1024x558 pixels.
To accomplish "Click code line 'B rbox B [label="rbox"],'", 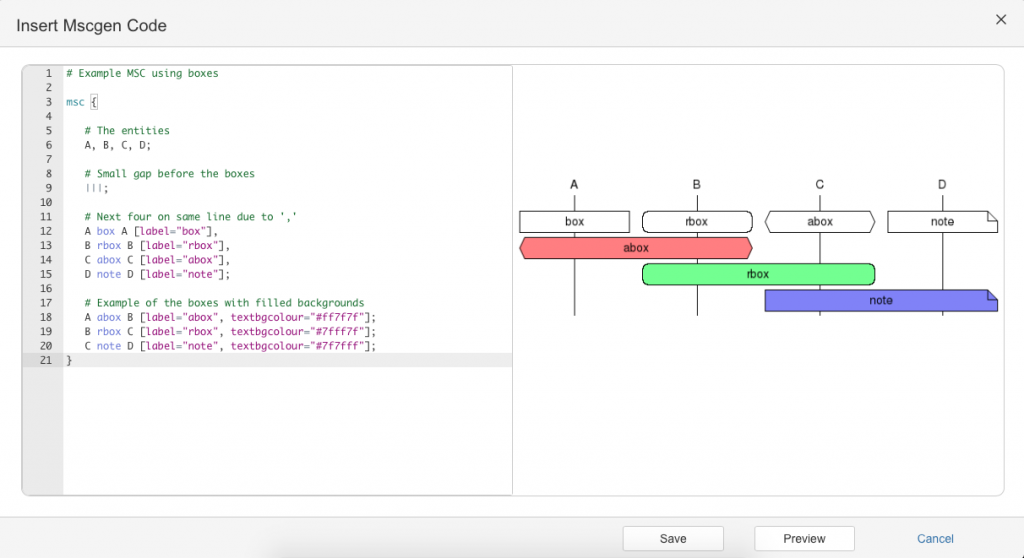I will point(157,246).
